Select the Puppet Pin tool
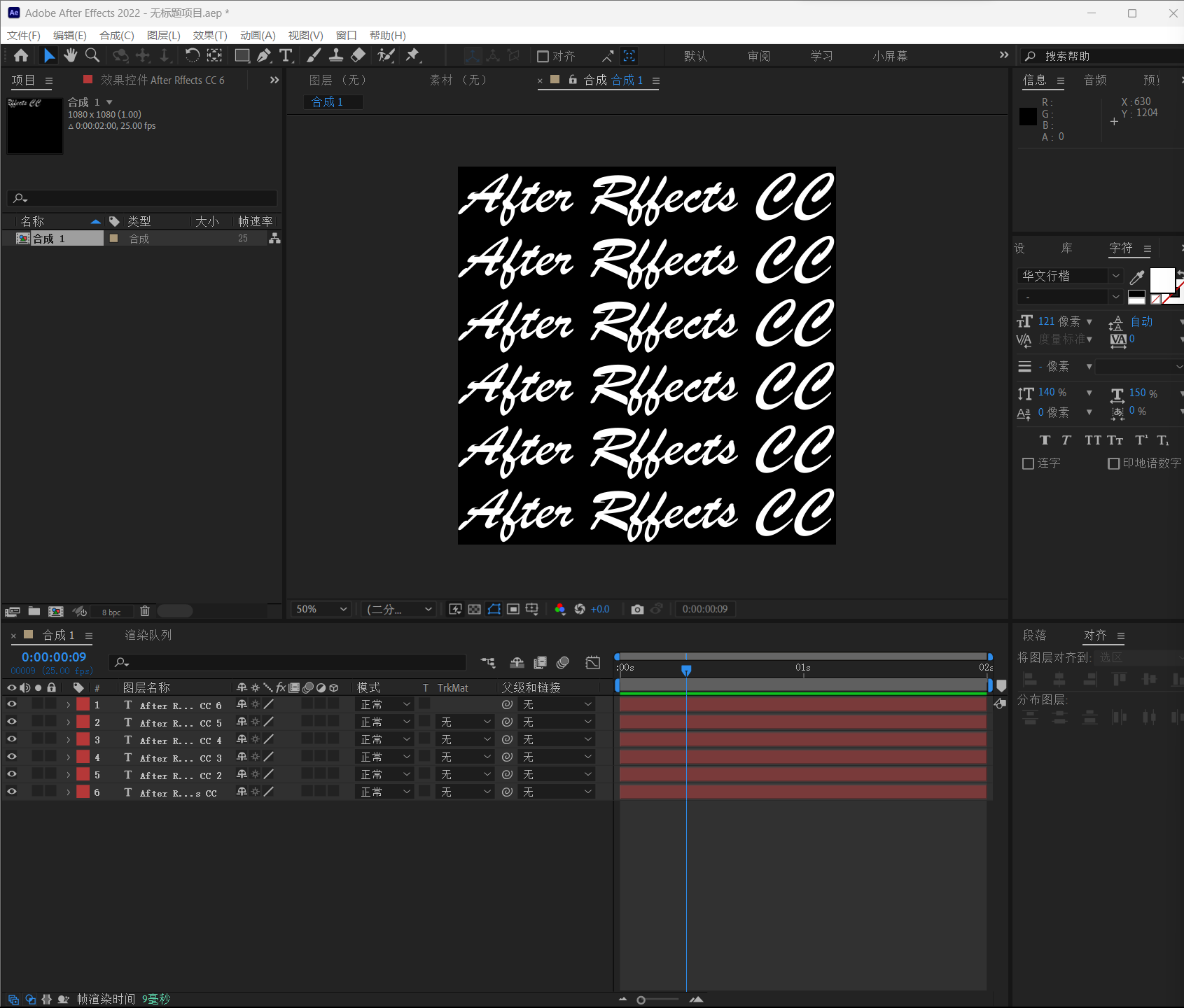Screen dimensions: 1184x1008 413,55
